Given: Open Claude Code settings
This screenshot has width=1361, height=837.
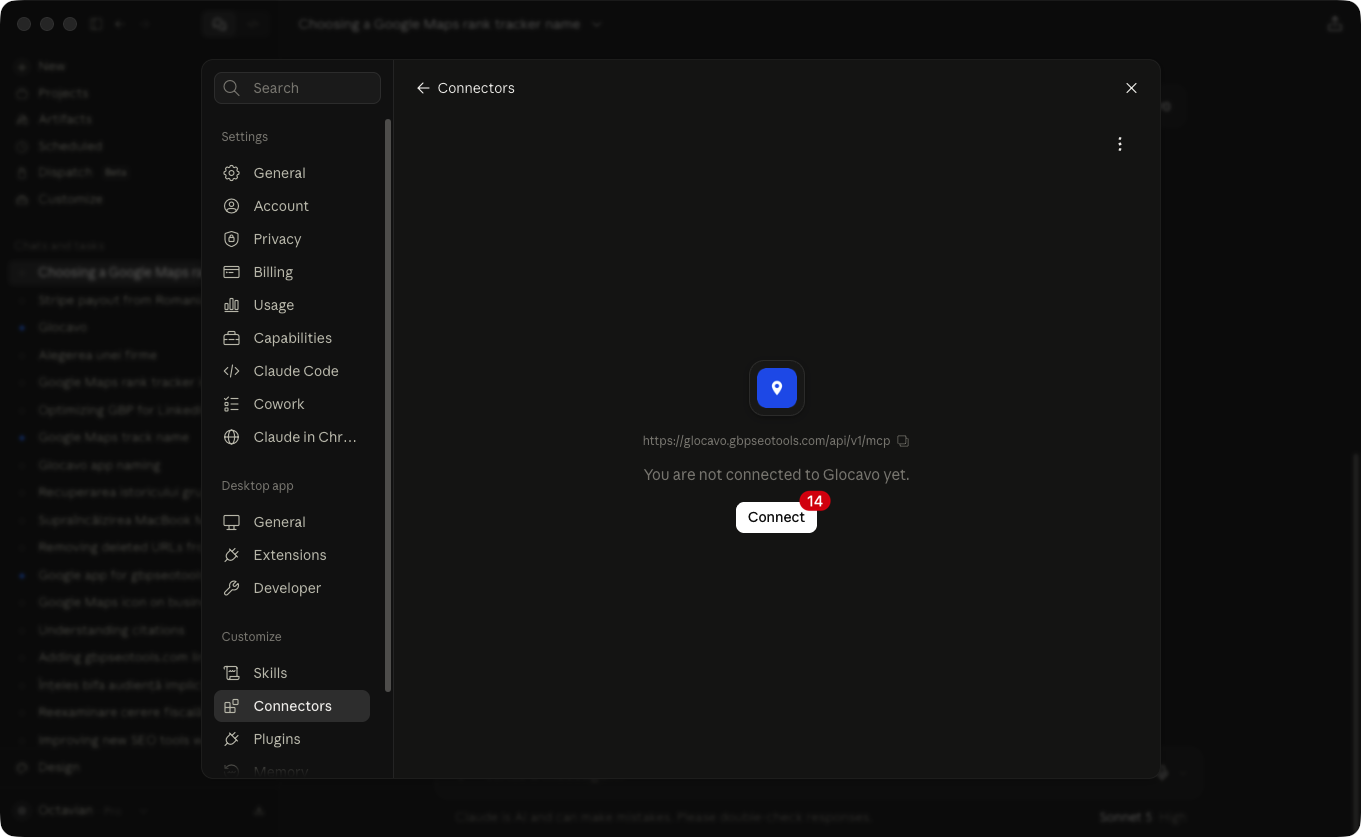Looking at the screenshot, I should [292, 371].
